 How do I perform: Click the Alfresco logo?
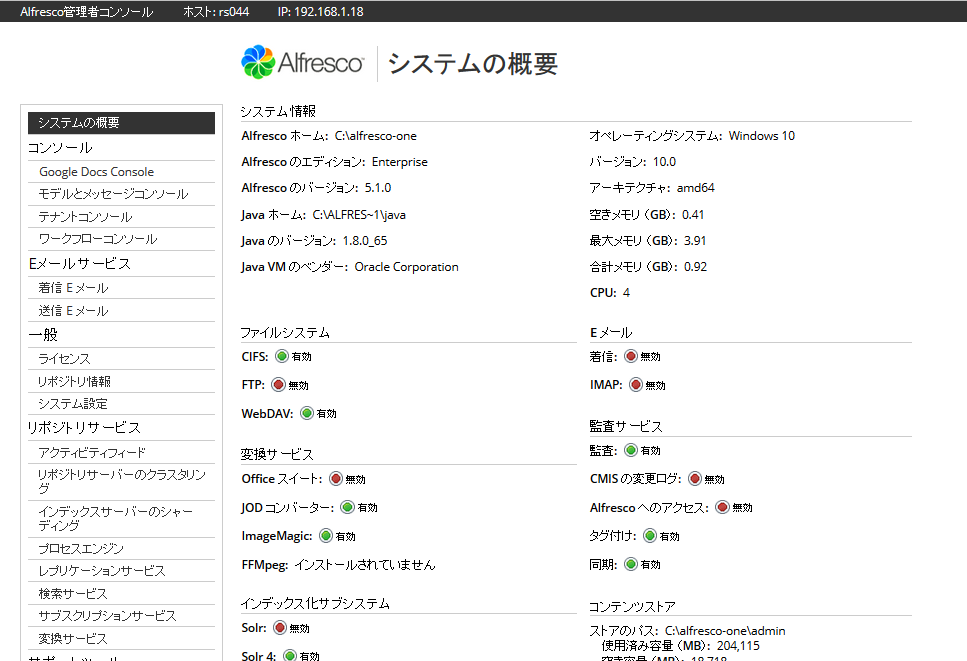pyautogui.click(x=302, y=62)
